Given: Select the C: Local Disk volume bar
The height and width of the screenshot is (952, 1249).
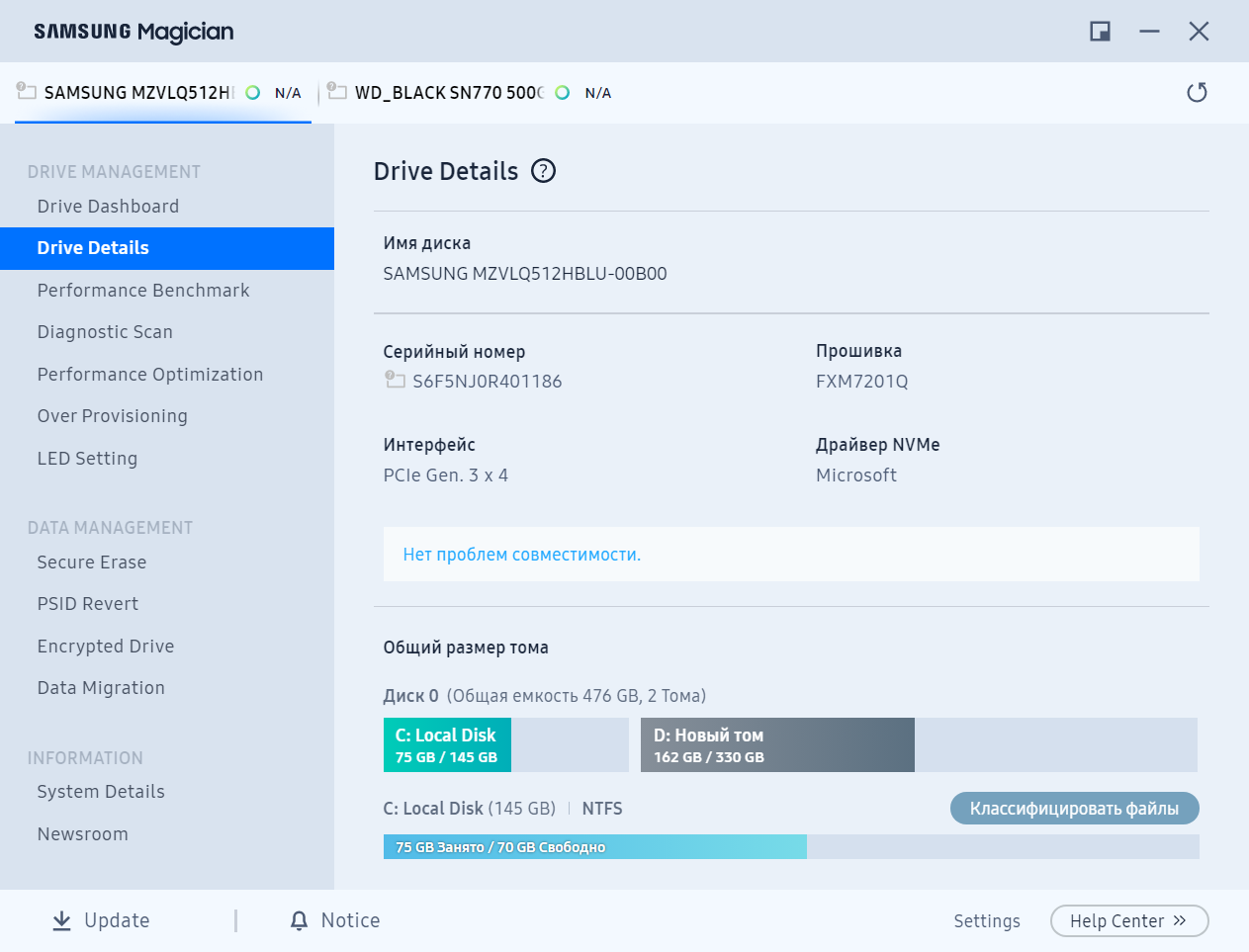Looking at the screenshot, I should coord(506,745).
